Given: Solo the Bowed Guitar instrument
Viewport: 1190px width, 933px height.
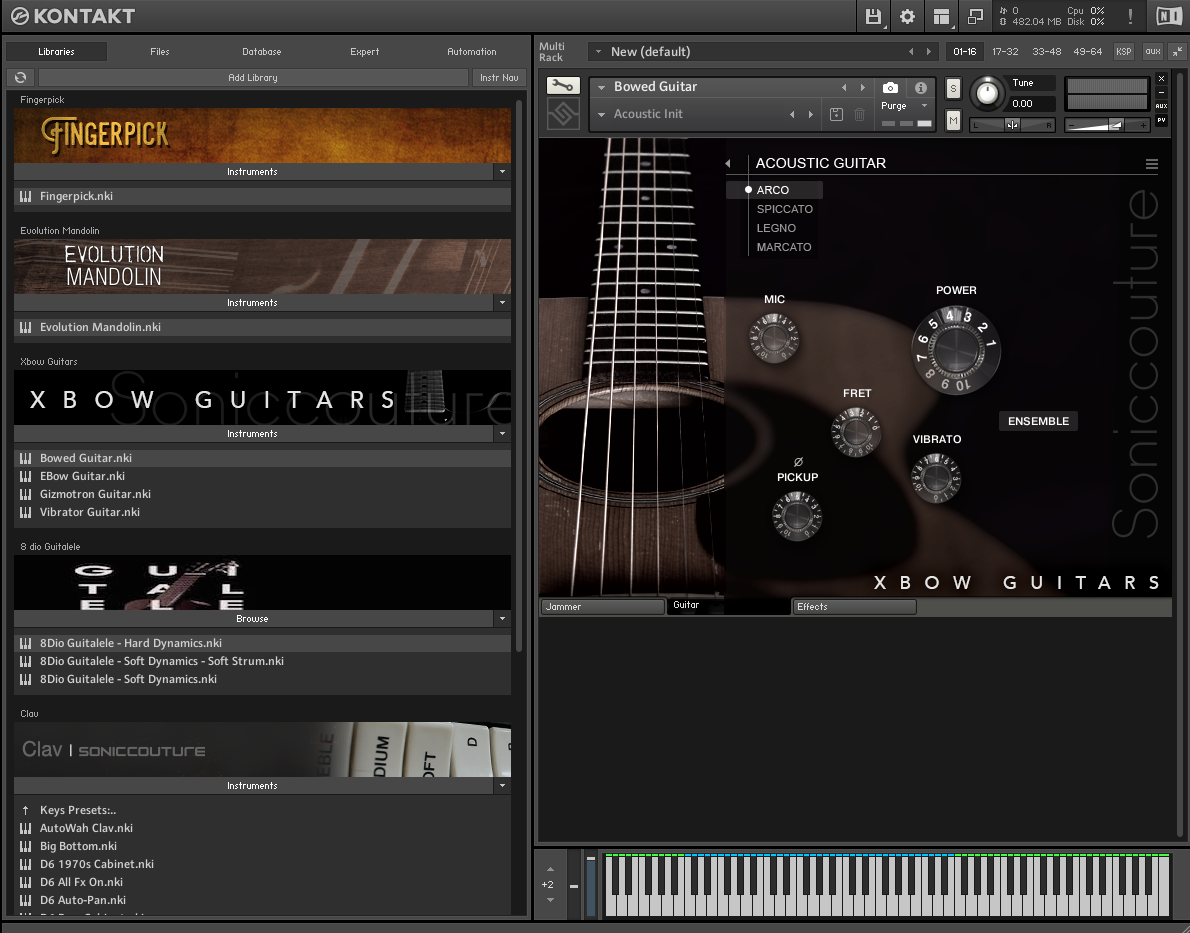Looking at the screenshot, I should coord(953,88).
